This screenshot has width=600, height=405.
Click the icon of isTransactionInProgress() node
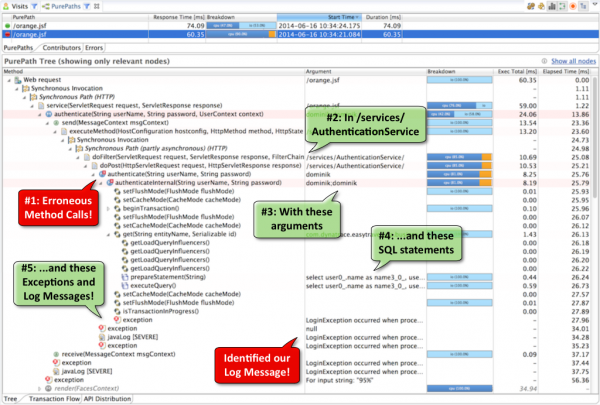[x=117, y=311]
